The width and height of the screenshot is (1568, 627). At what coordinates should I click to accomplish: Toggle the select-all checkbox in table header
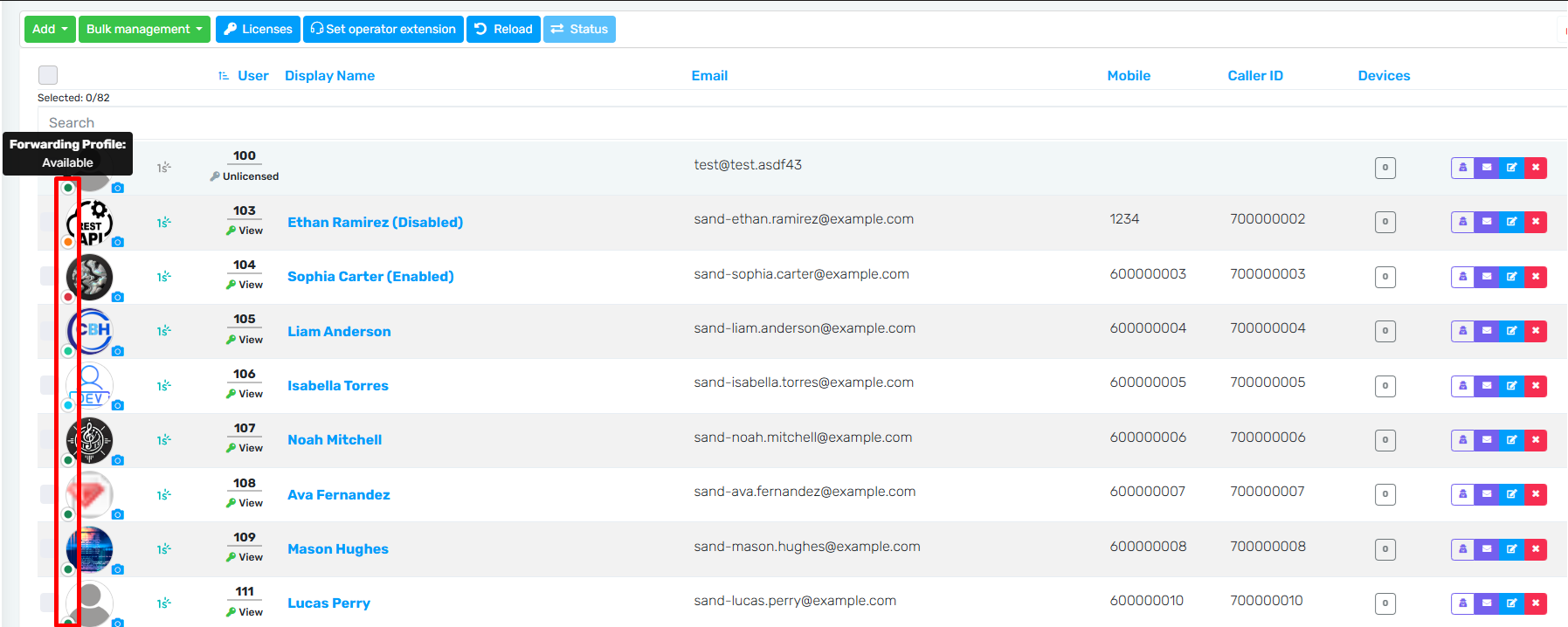click(48, 75)
